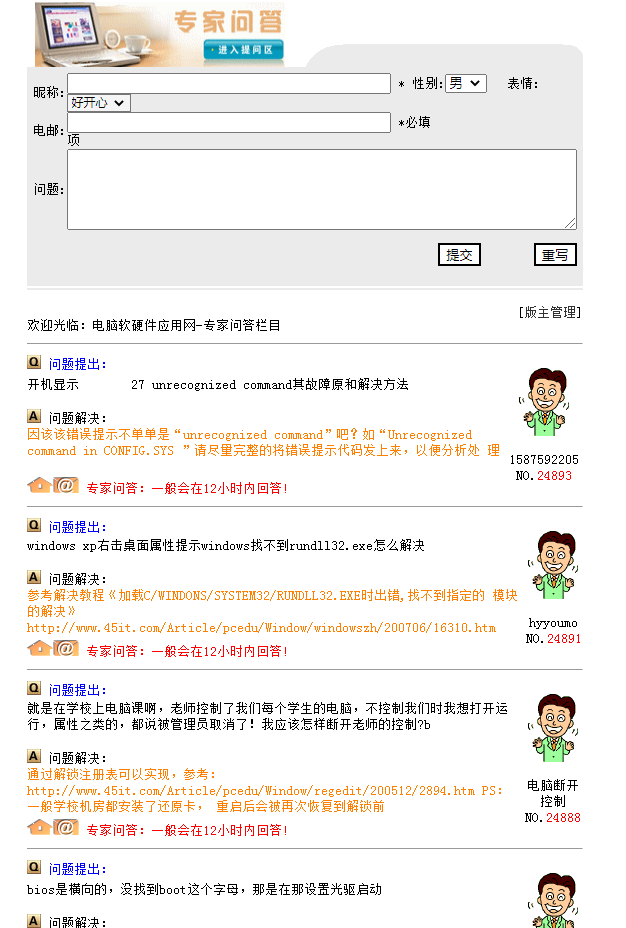Open the 好开心 expression dropdown

99,103
